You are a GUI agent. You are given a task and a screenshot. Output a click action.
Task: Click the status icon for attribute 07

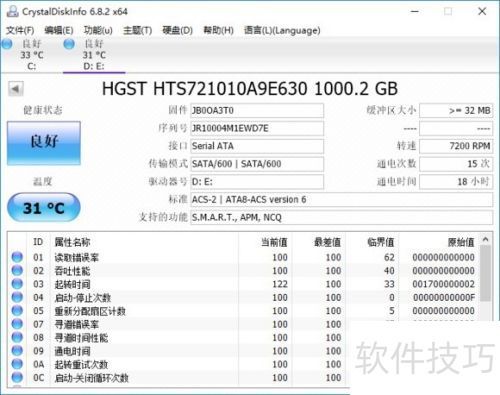click(x=17, y=324)
